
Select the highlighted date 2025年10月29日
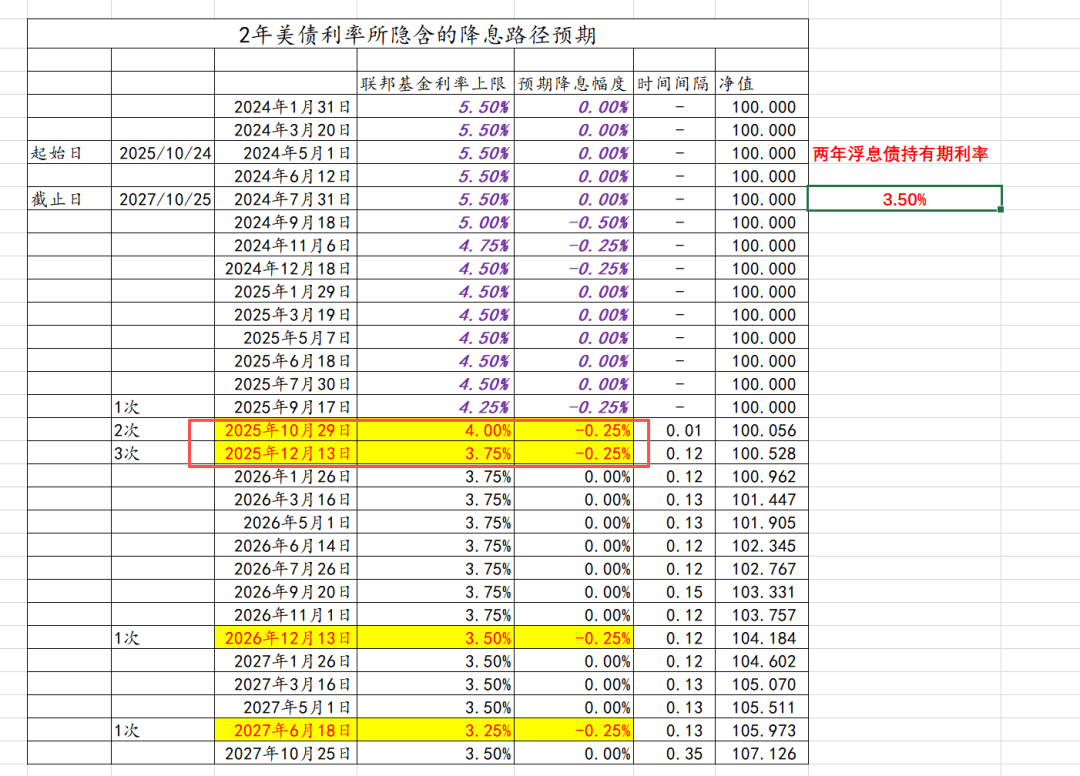[285, 430]
